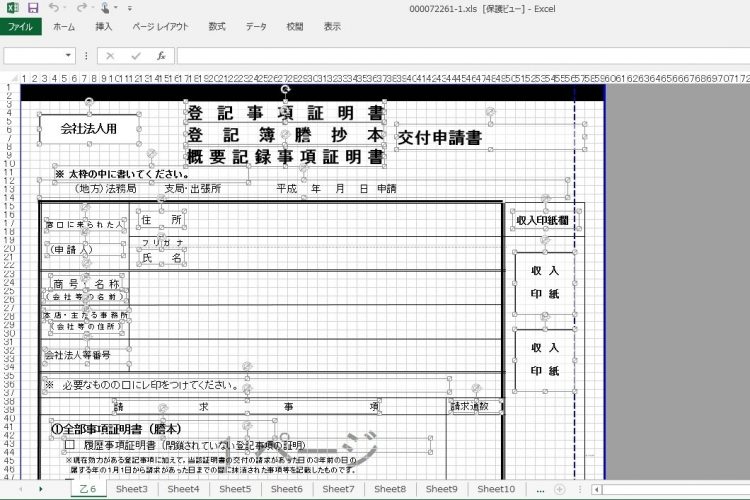This screenshot has width=750, height=500.
Task: Click inside the formula bar input field
Action: pos(450,56)
